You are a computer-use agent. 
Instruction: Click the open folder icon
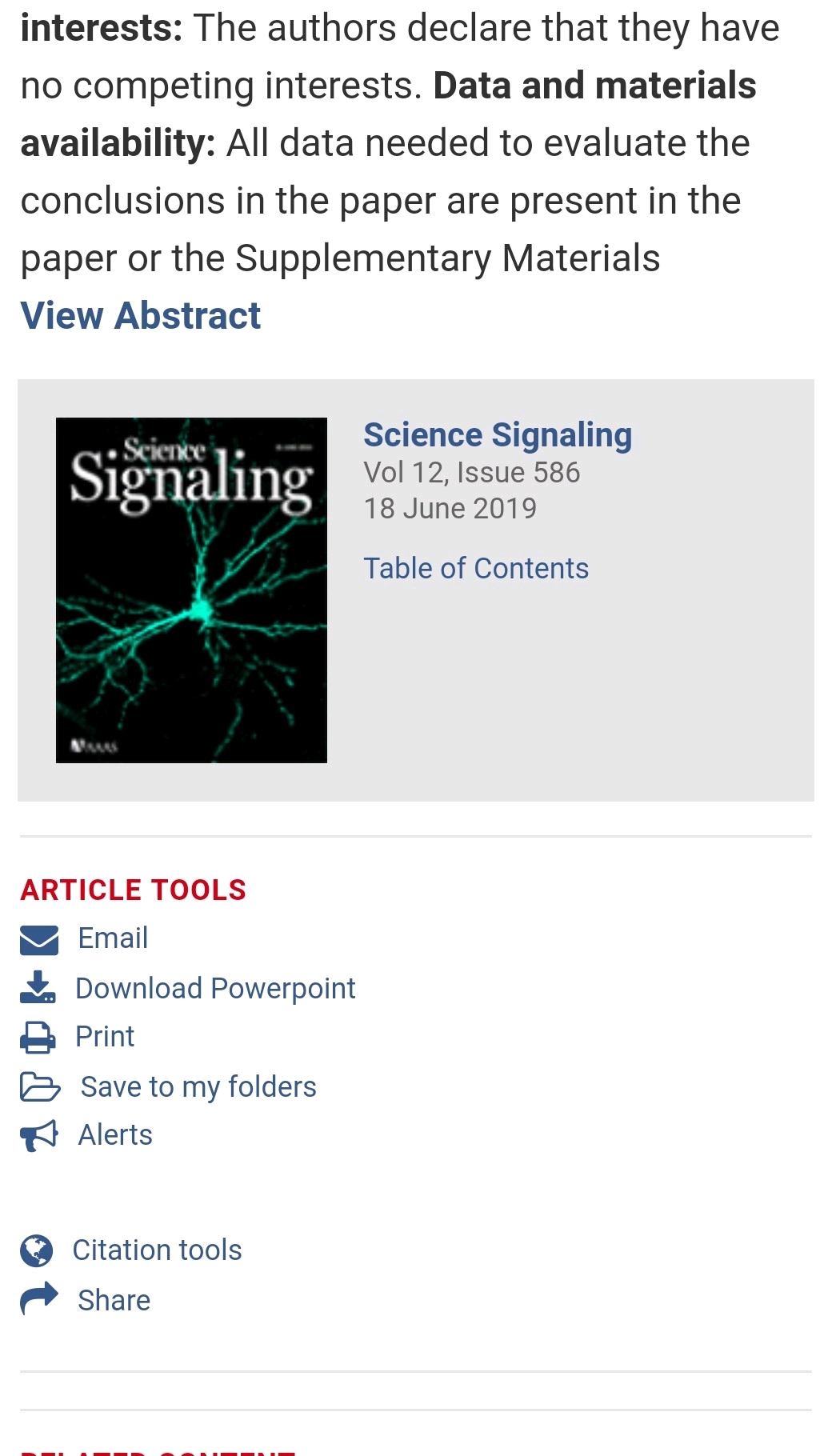[x=40, y=1087]
